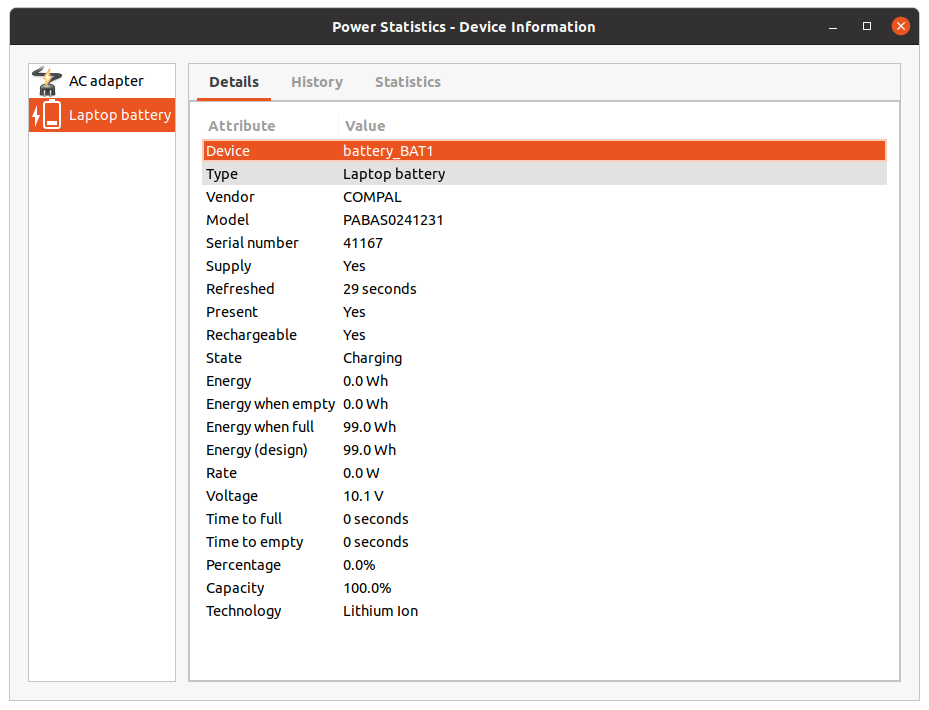
Task: Switch to the History tab
Action: coord(317,82)
